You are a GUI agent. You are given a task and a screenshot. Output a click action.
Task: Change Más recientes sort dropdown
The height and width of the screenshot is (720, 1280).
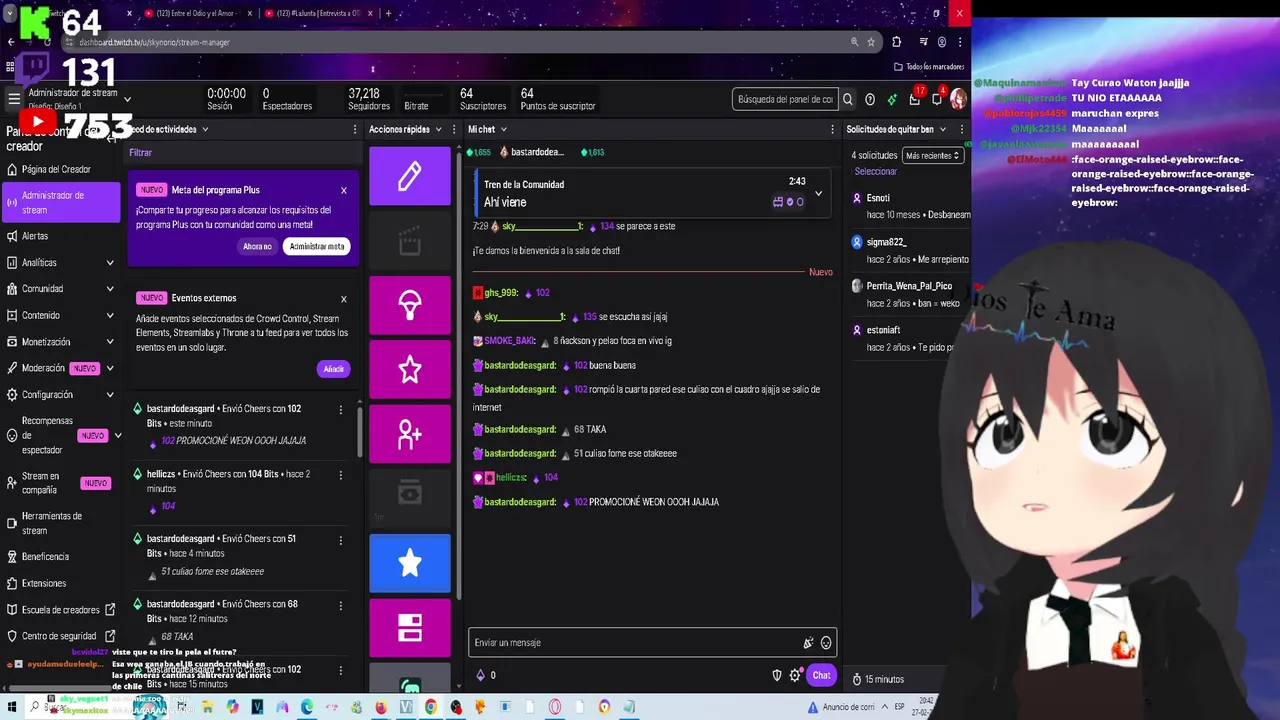coord(932,155)
